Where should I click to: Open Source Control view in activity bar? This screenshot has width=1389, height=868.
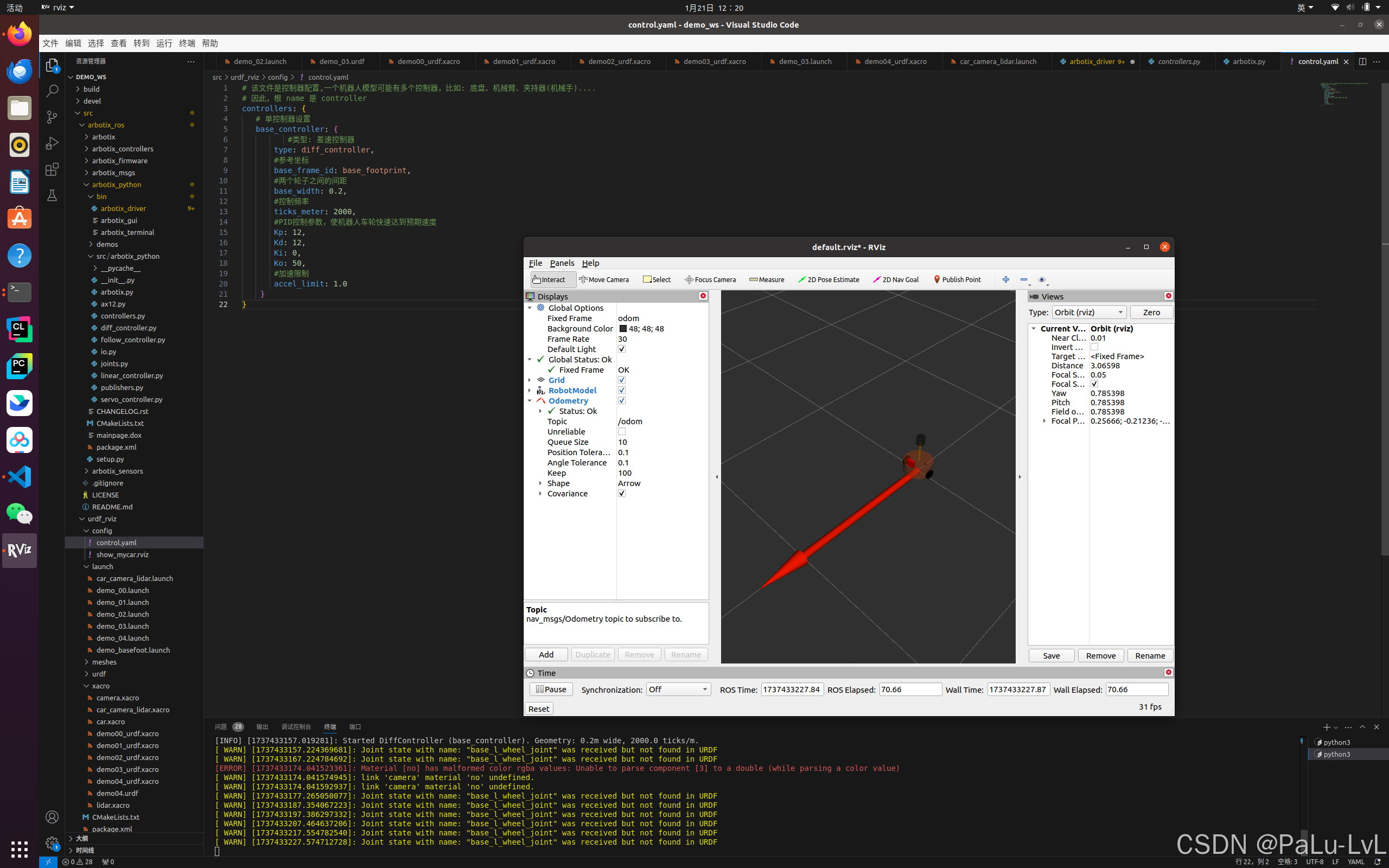pyautogui.click(x=52, y=117)
